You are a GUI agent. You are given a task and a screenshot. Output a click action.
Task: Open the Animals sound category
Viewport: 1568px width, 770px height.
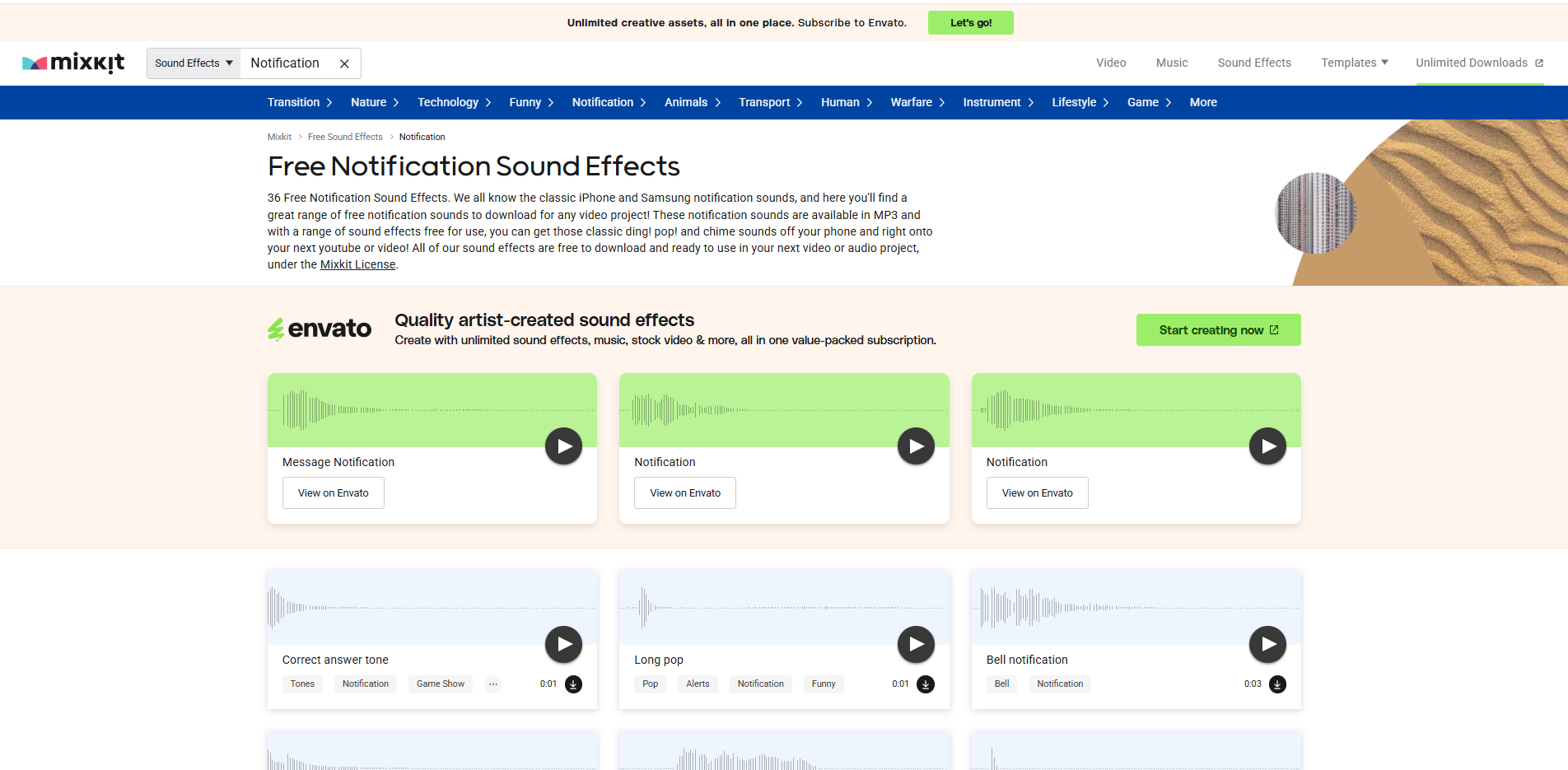click(x=685, y=102)
